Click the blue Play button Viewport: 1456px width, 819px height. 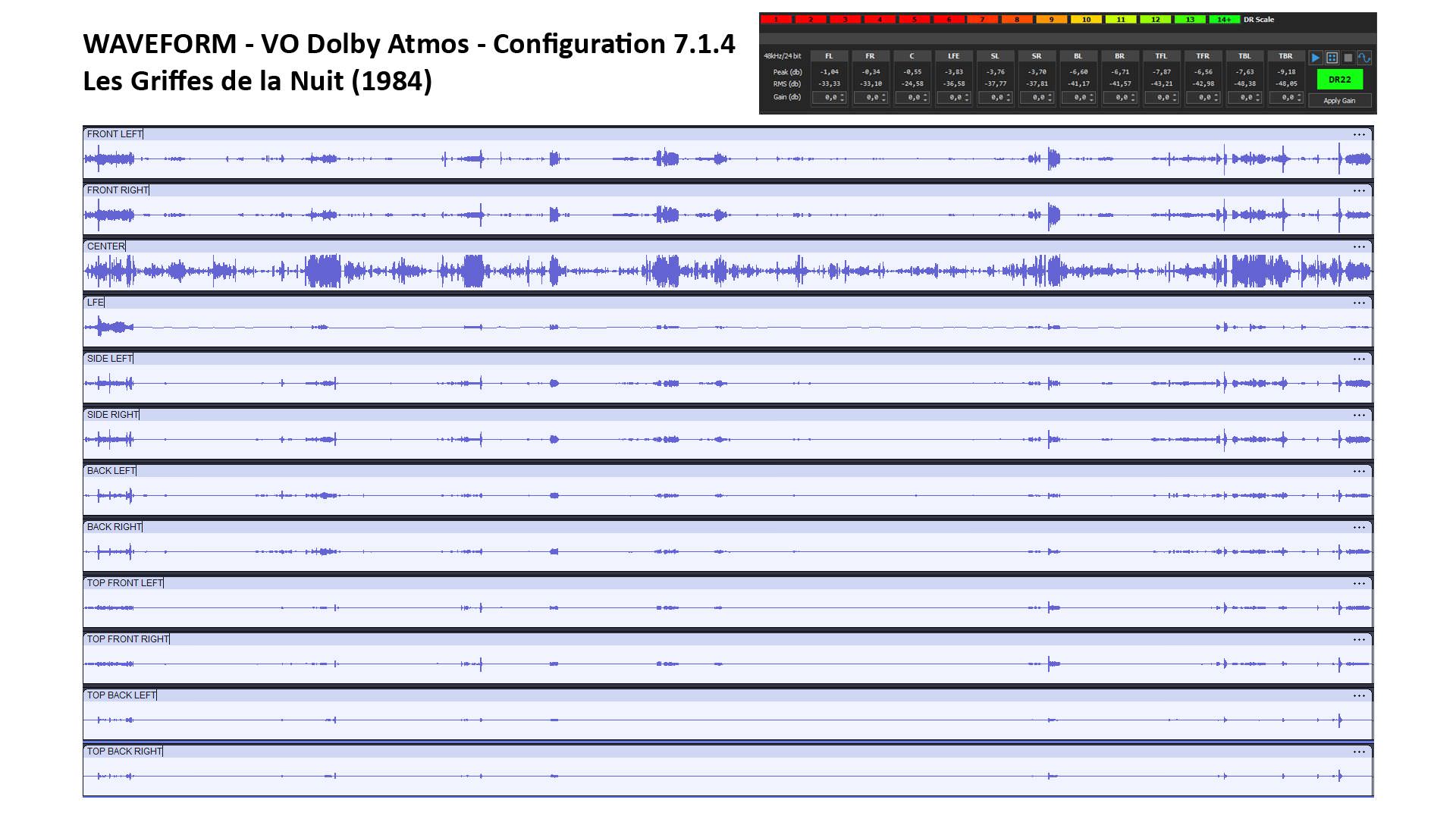pyautogui.click(x=1316, y=58)
